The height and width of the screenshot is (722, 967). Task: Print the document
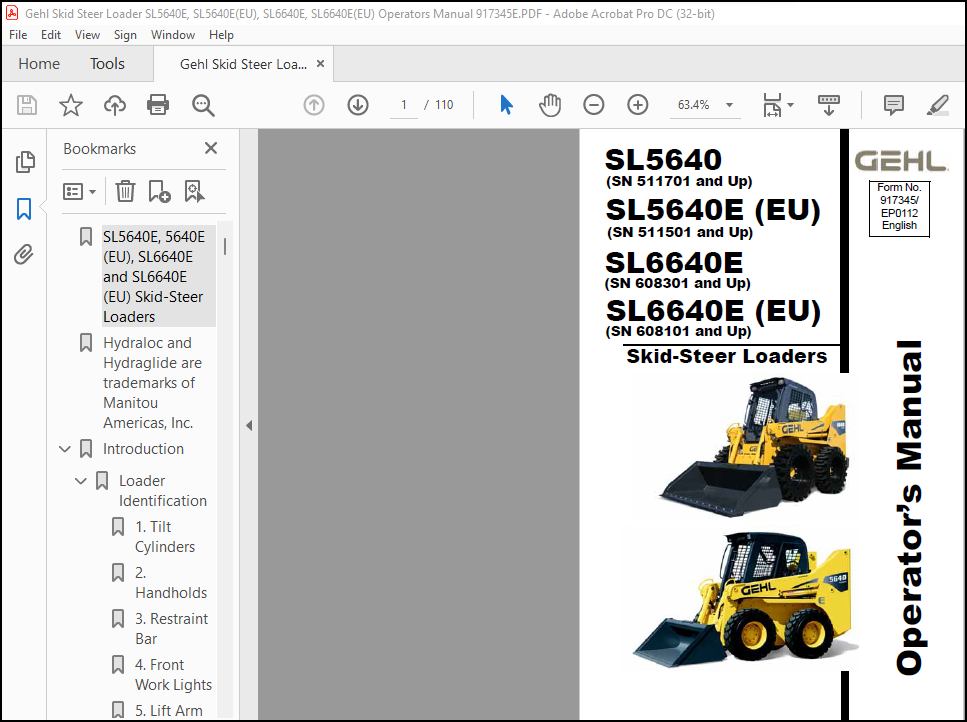(x=158, y=105)
